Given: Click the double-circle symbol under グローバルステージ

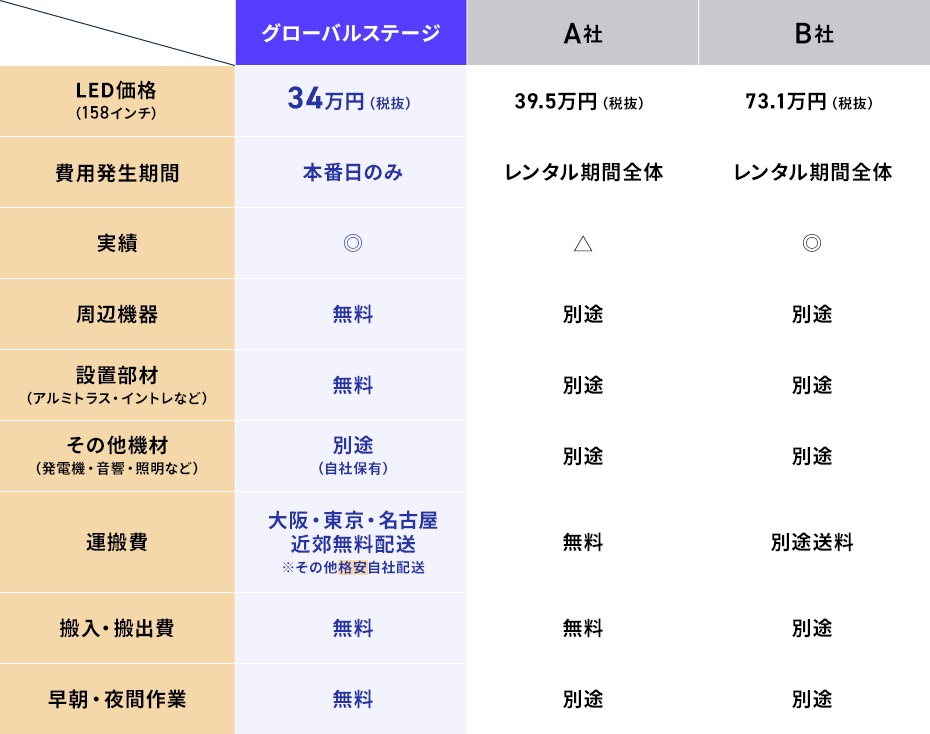Looking at the screenshot, I should pos(352,243).
